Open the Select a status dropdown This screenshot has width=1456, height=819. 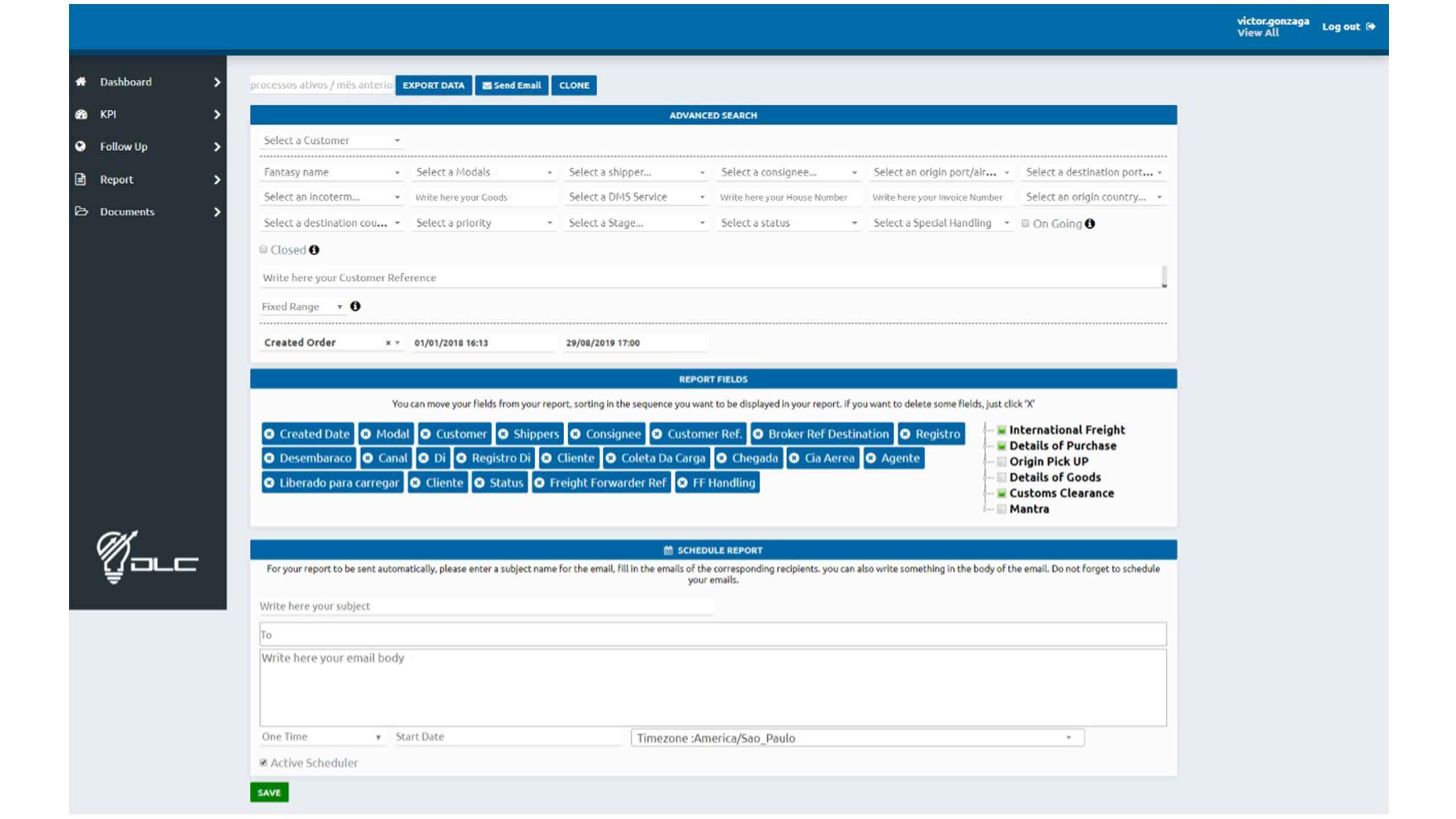tap(789, 223)
